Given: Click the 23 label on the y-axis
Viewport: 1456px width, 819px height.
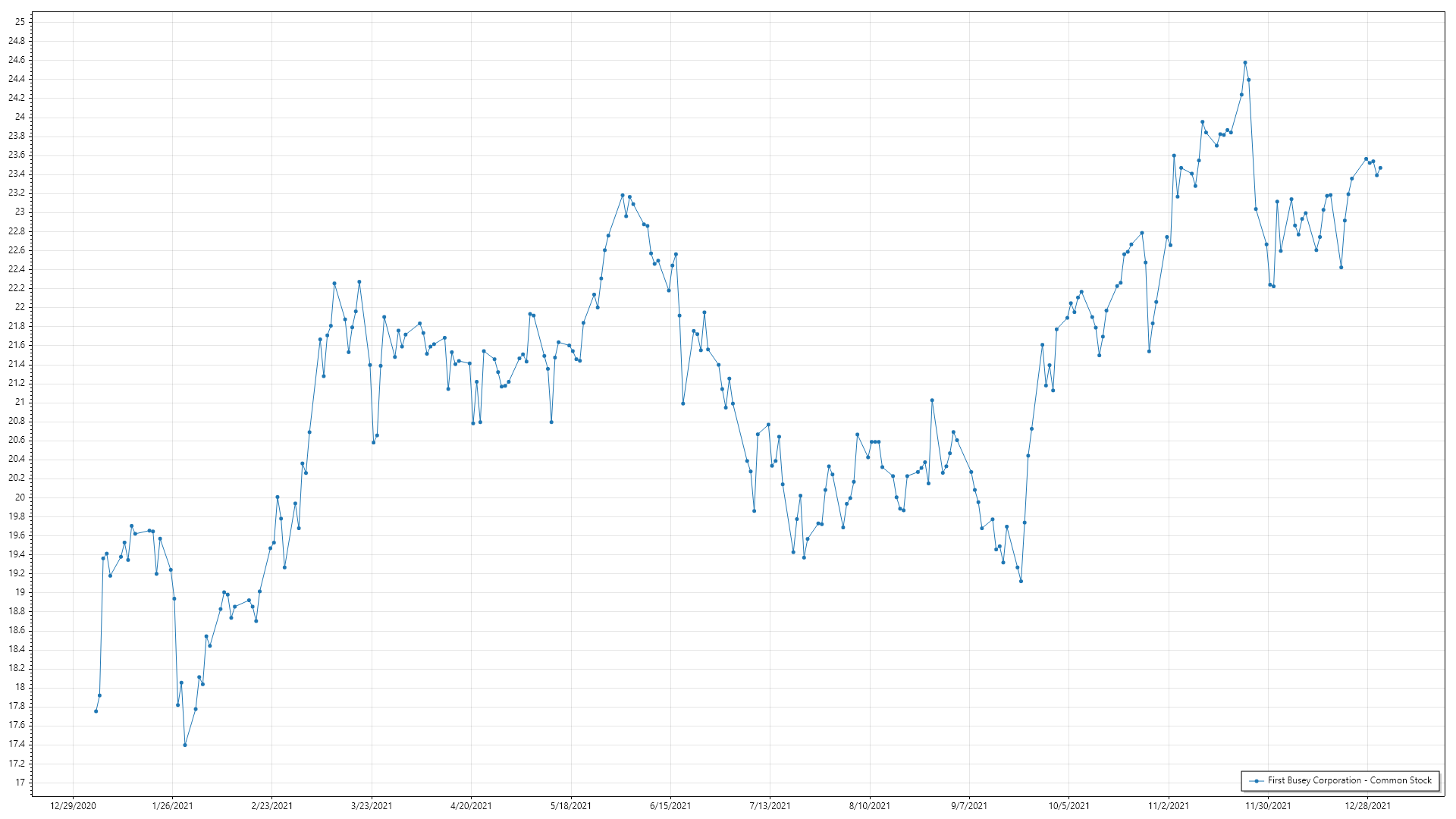Looking at the screenshot, I should [20, 212].
